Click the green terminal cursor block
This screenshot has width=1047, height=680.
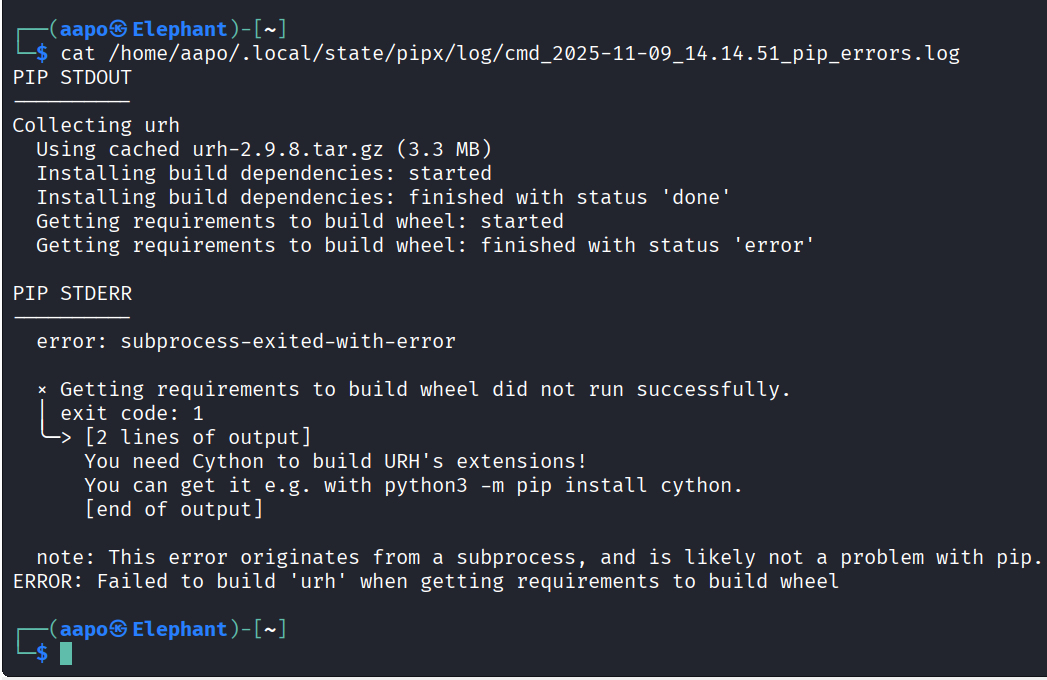pos(66,653)
